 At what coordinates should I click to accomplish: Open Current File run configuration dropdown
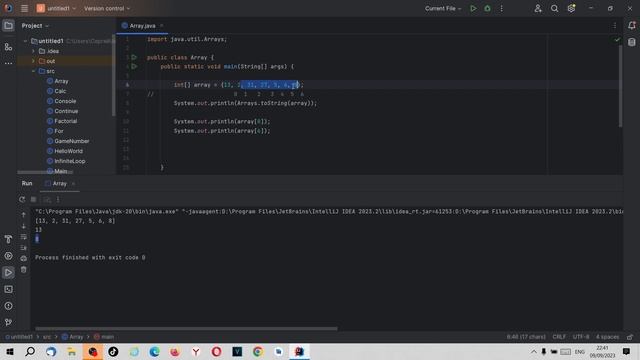click(443, 8)
